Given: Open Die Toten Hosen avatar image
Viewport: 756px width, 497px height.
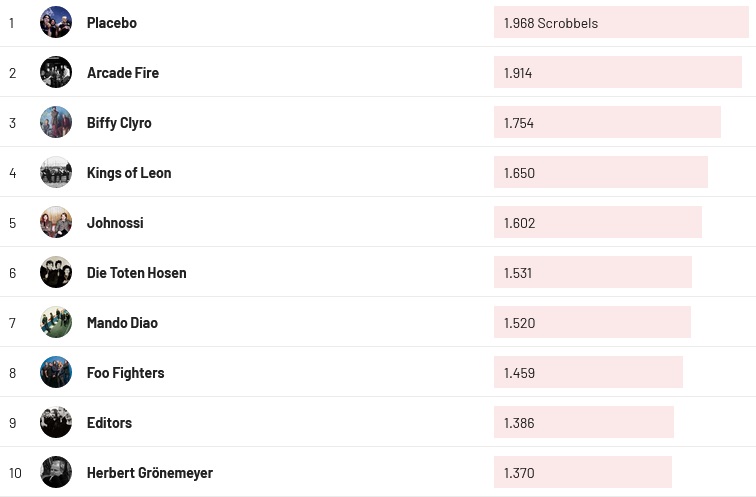Looking at the screenshot, I should 56,272.
